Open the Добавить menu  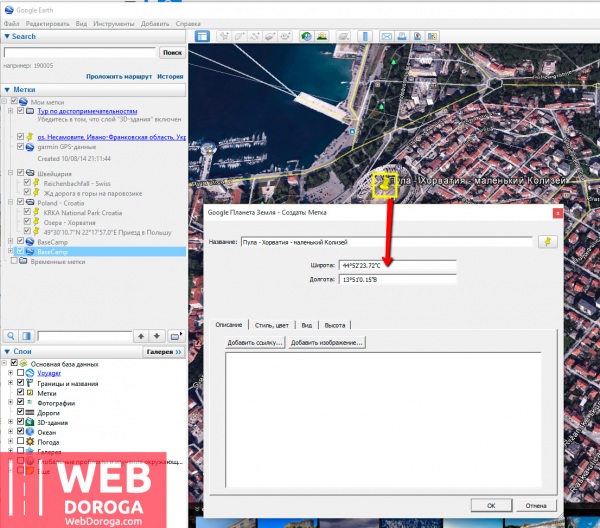pyautogui.click(x=155, y=24)
